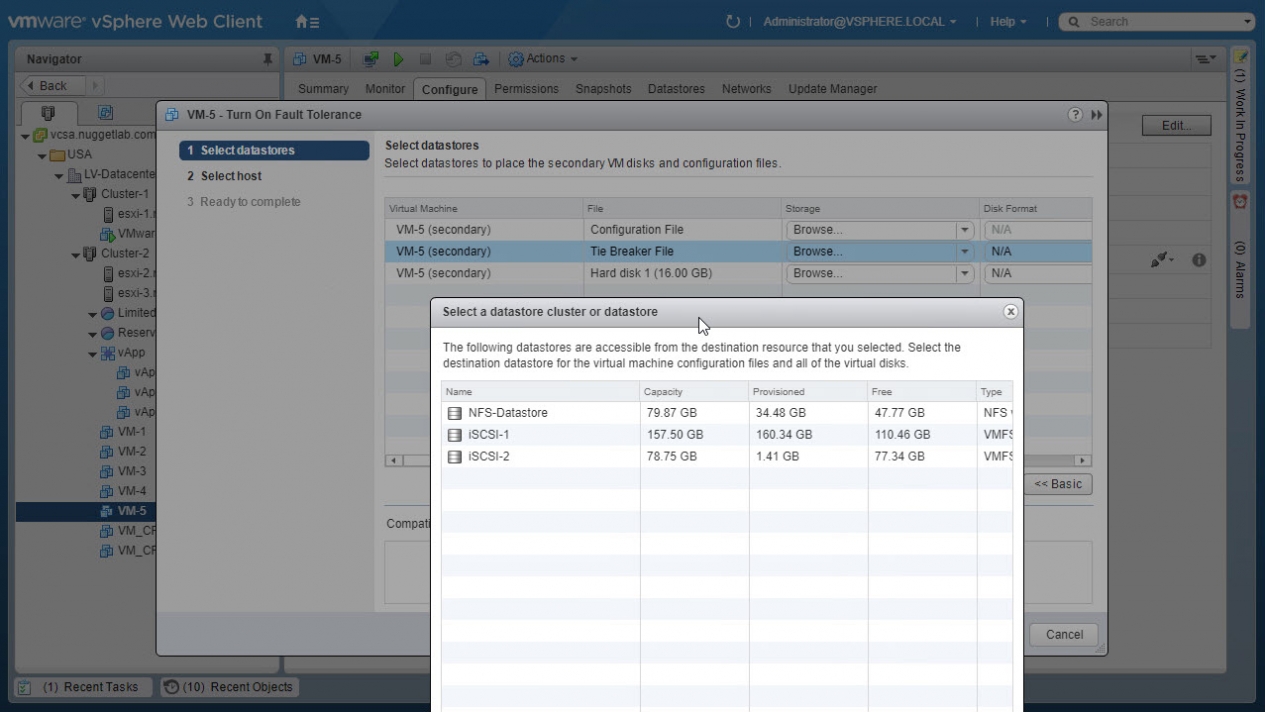Click the Cancel button in wizard
The image size is (1265, 712).
1064,634
